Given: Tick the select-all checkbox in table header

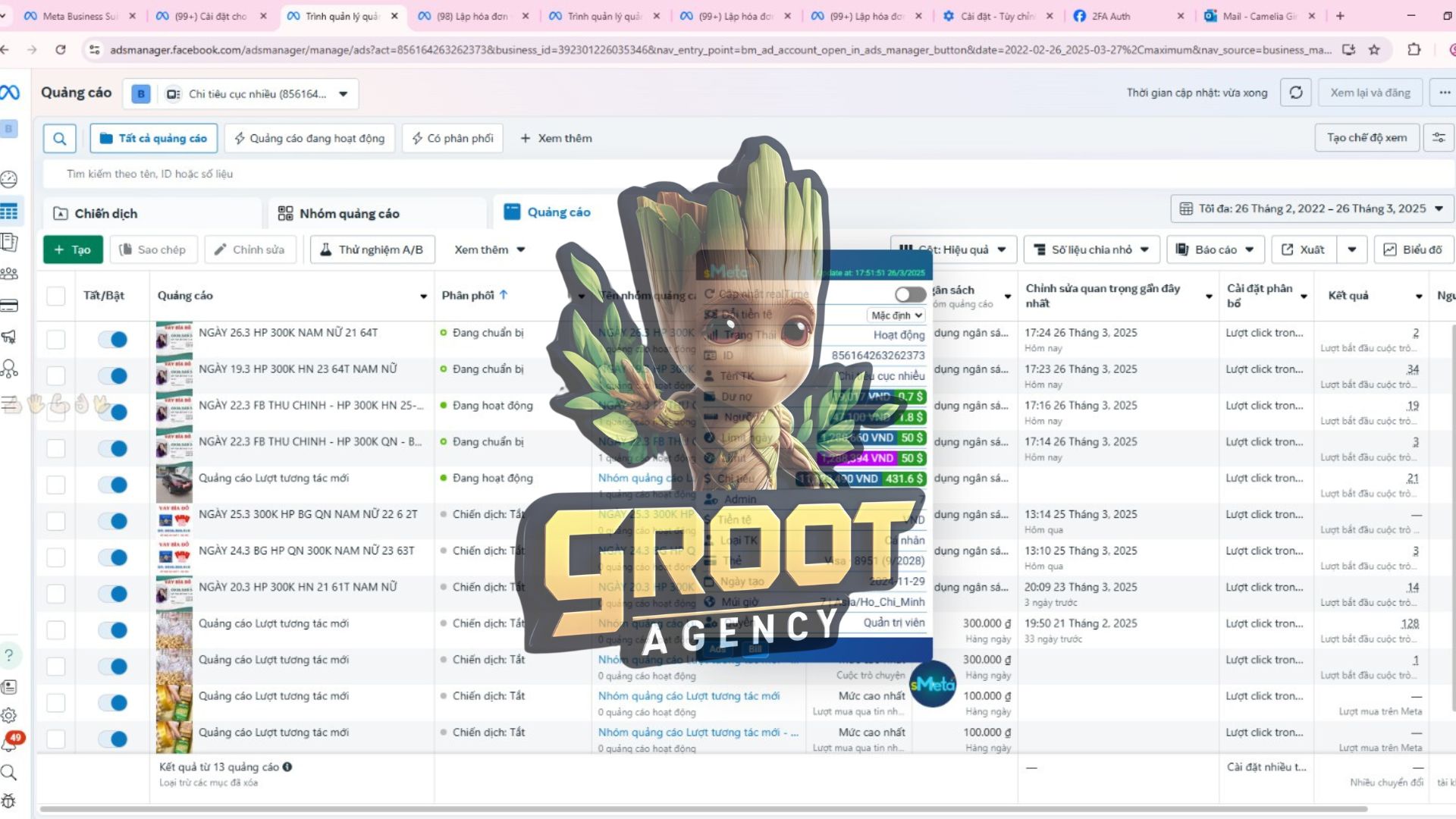Looking at the screenshot, I should point(56,296).
